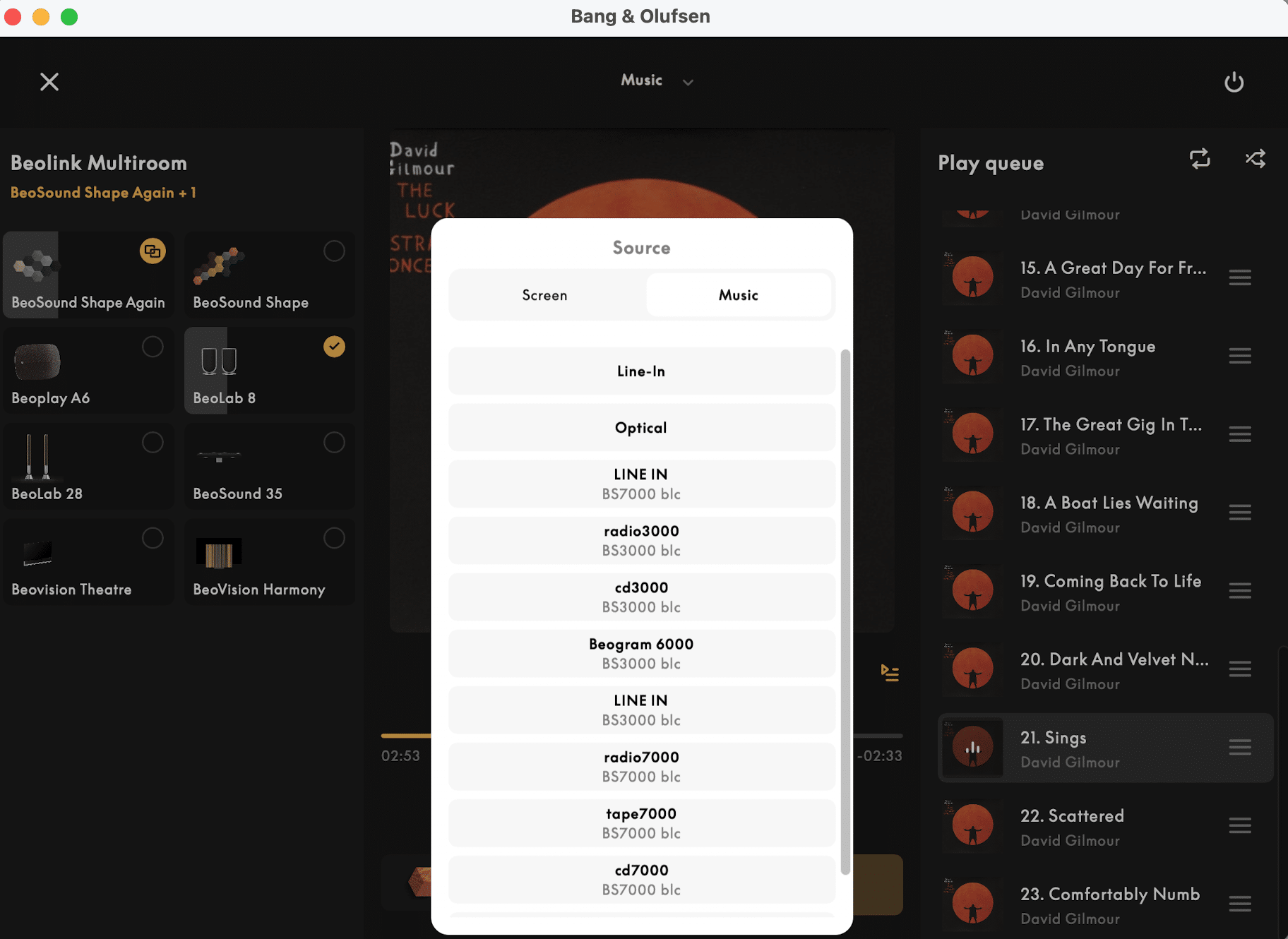Pick radio7000 BS7000 blc source
The width and height of the screenshot is (1288, 939).
(641, 766)
